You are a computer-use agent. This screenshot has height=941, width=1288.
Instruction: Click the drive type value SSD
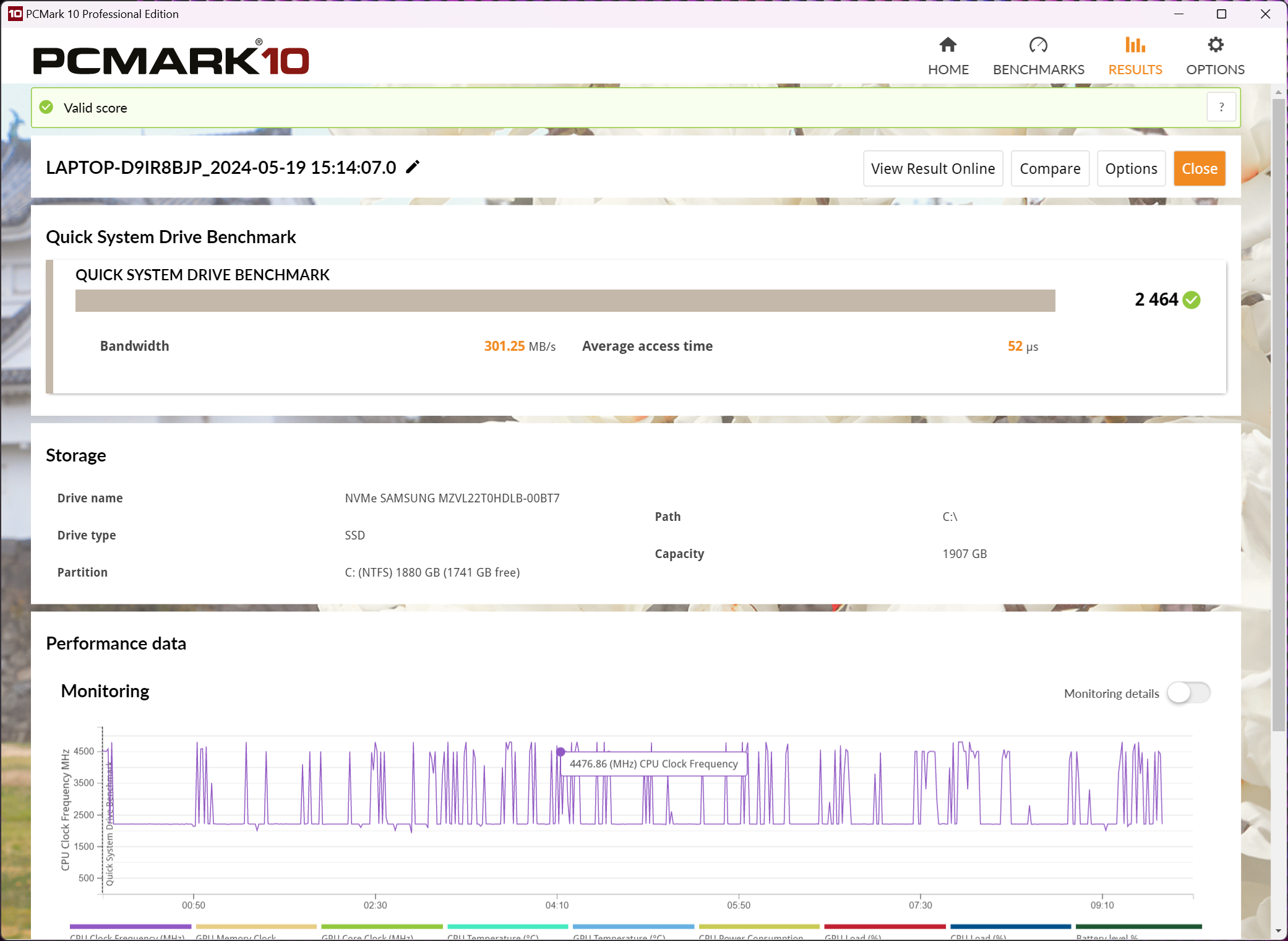[x=354, y=535]
